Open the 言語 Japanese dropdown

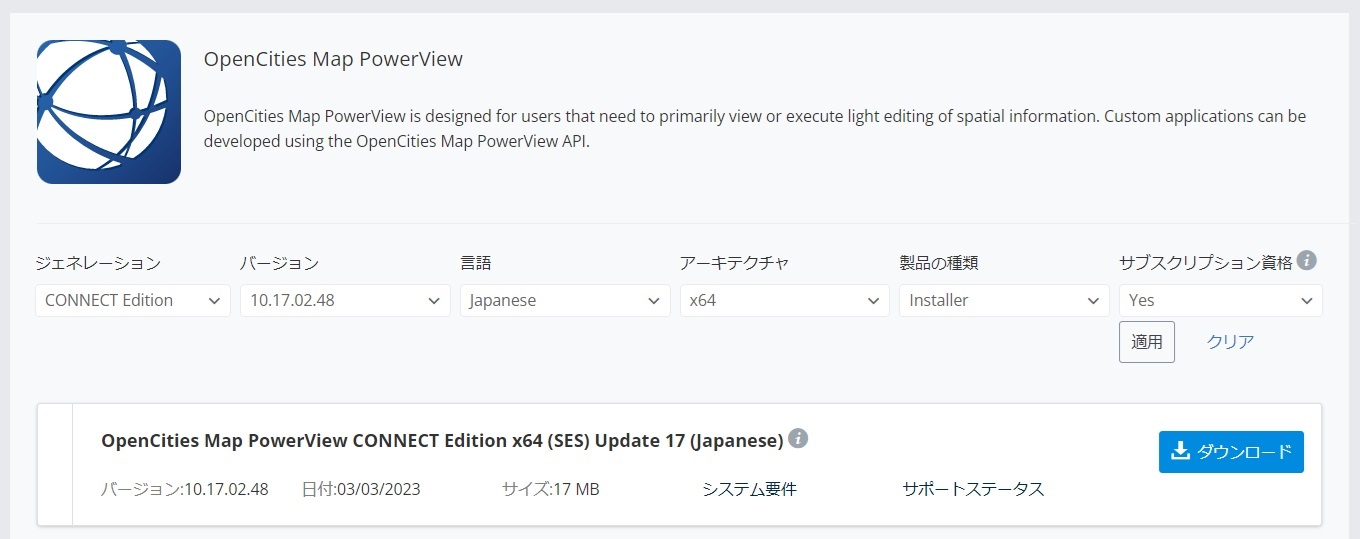(565, 300)
